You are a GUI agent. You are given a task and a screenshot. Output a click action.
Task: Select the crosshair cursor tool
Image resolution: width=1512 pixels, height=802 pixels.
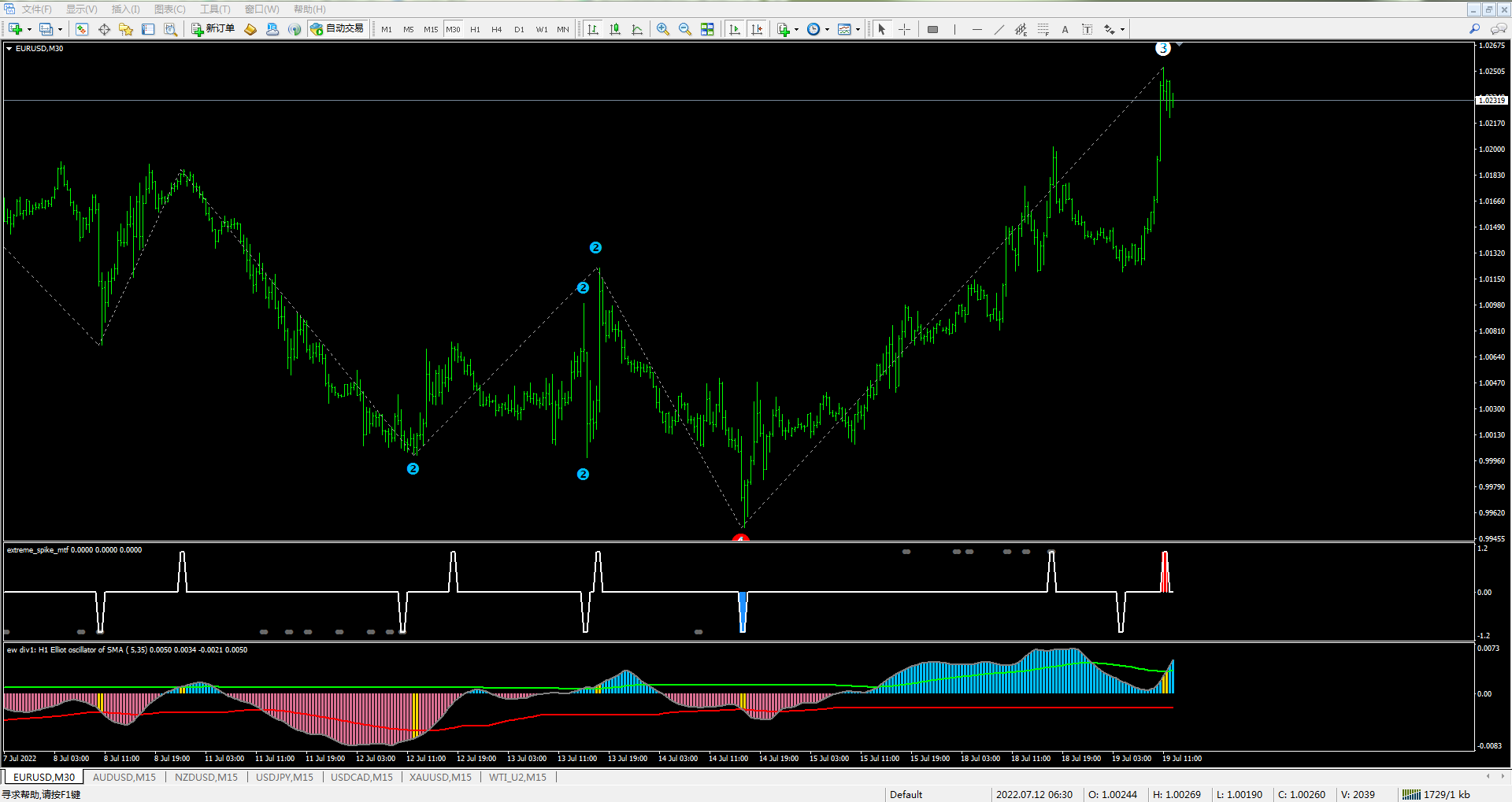tap(904, 29)
